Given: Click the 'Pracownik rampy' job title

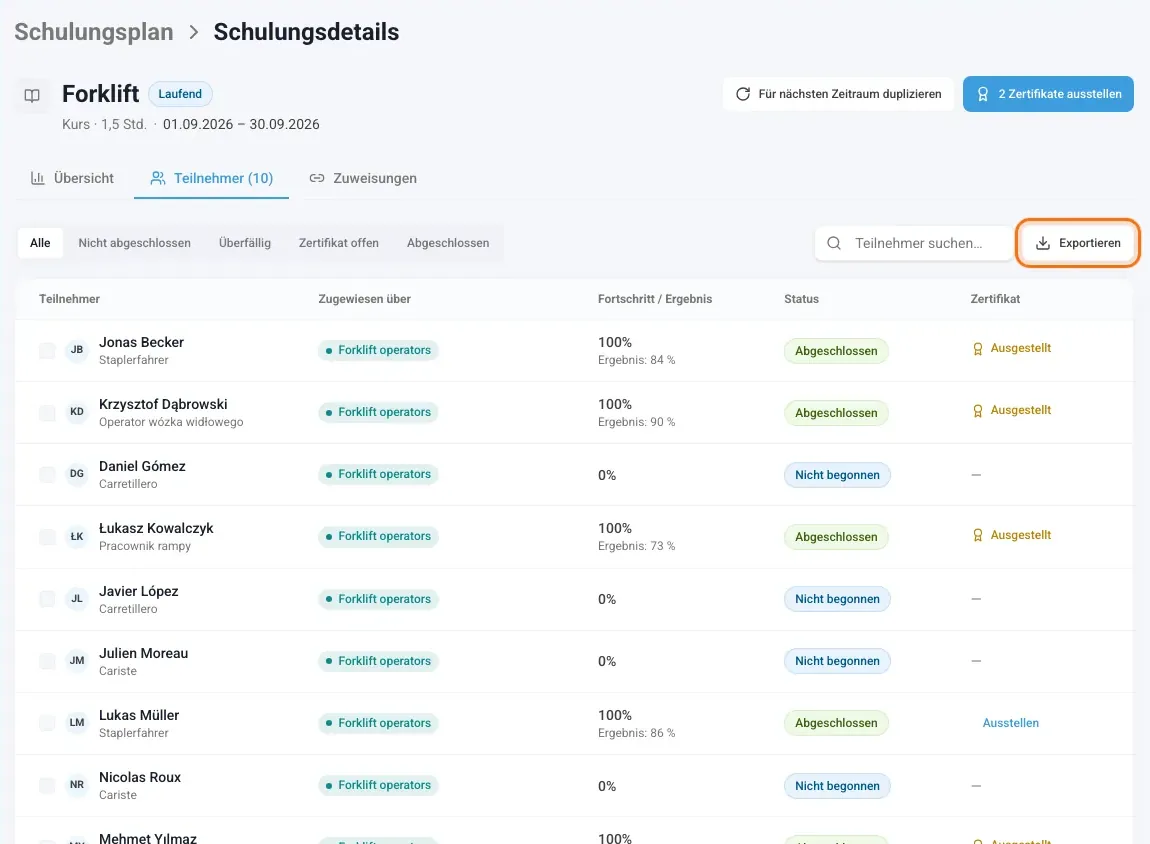Looking at the screenshot, I should point(145,546).
